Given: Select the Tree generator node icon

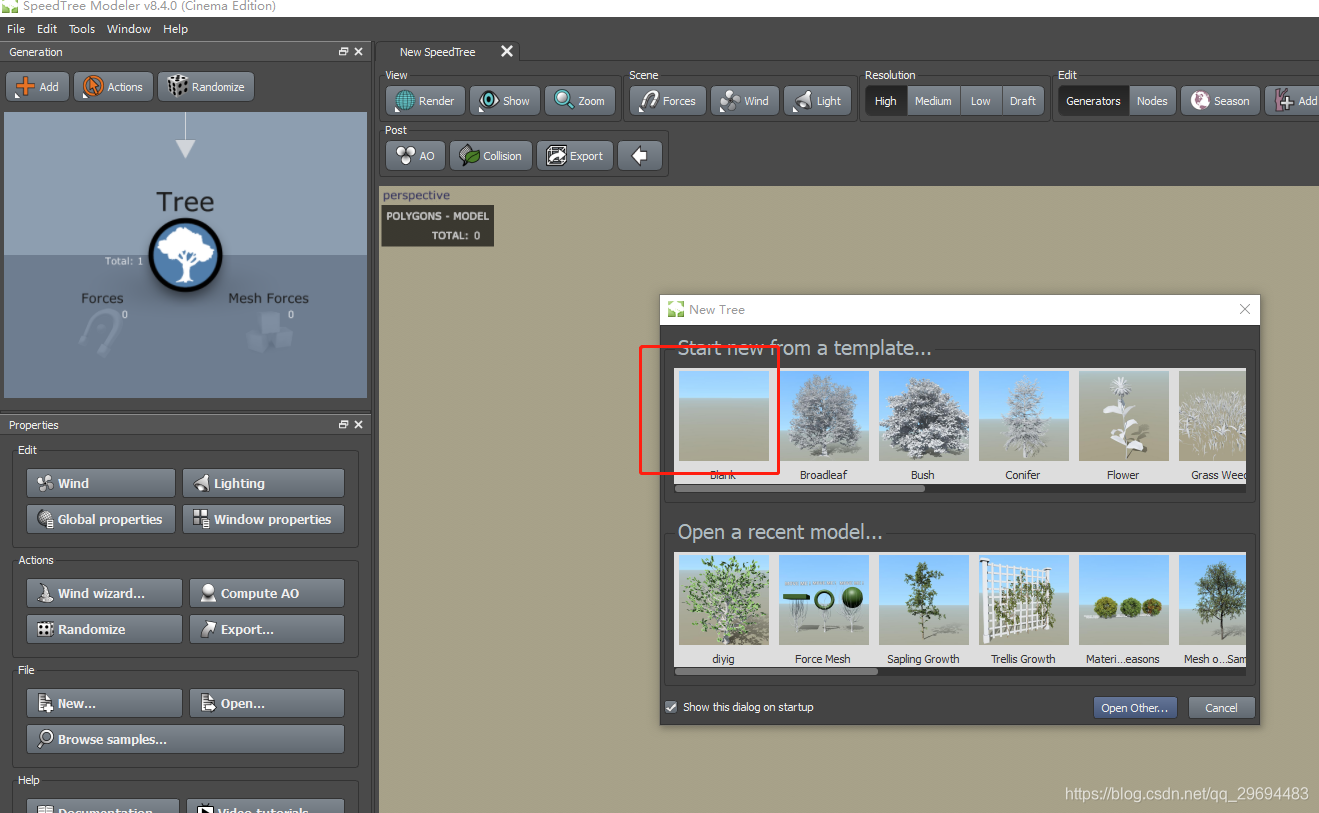Looking at the screenshot, I should (x=185, y=256).
